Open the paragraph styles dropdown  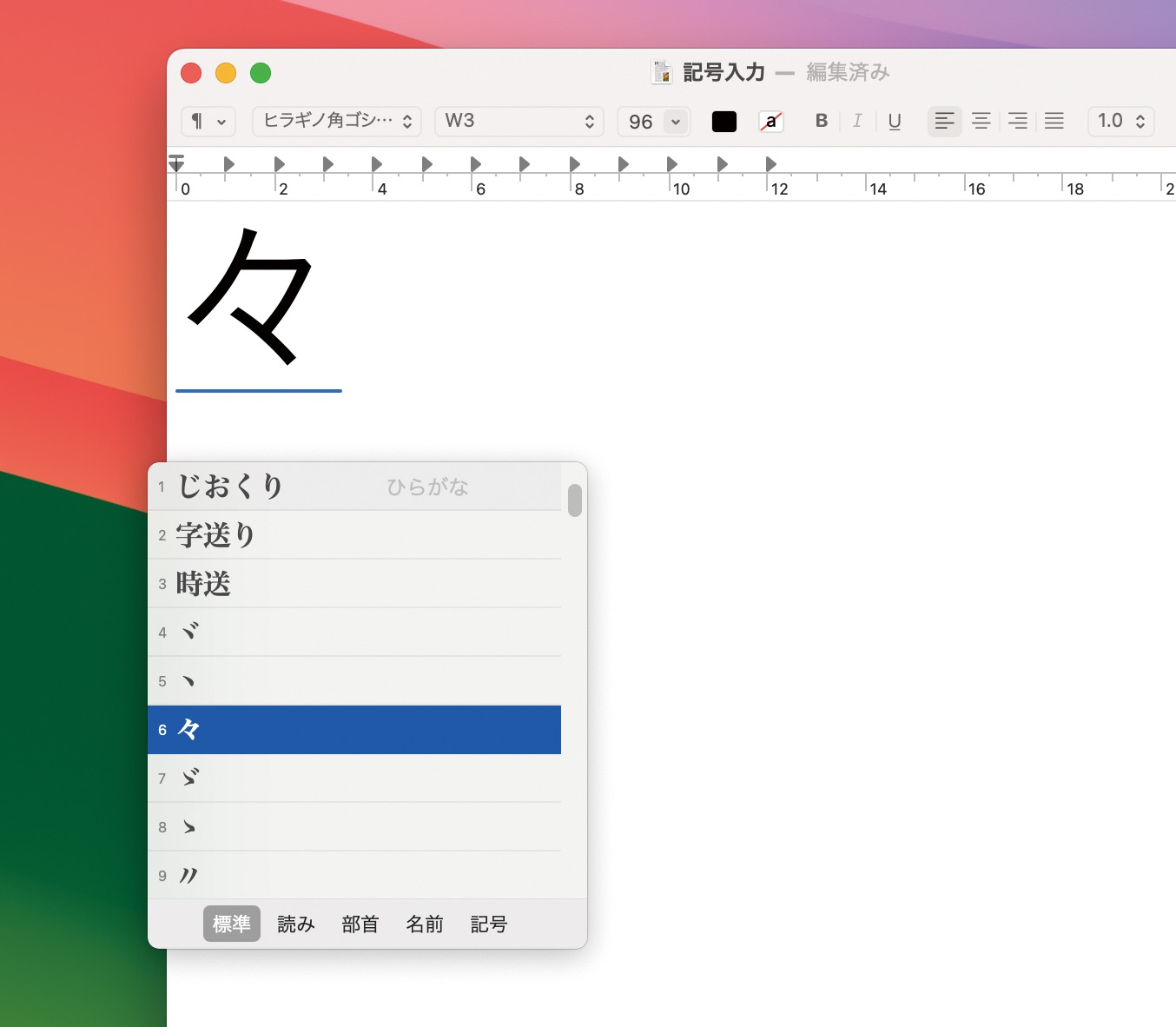tap(208, 122)
